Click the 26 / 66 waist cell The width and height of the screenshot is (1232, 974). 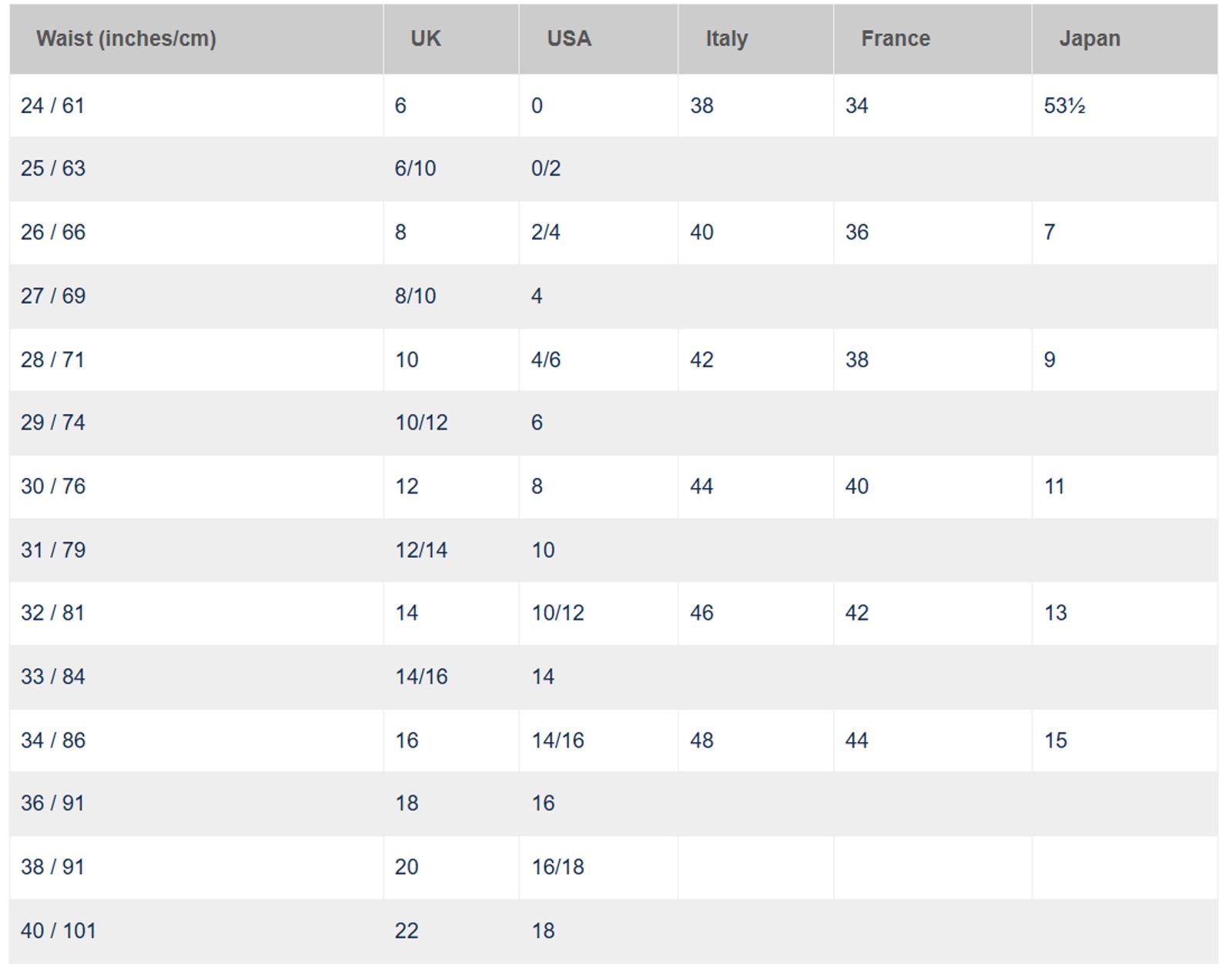point(52,233)
